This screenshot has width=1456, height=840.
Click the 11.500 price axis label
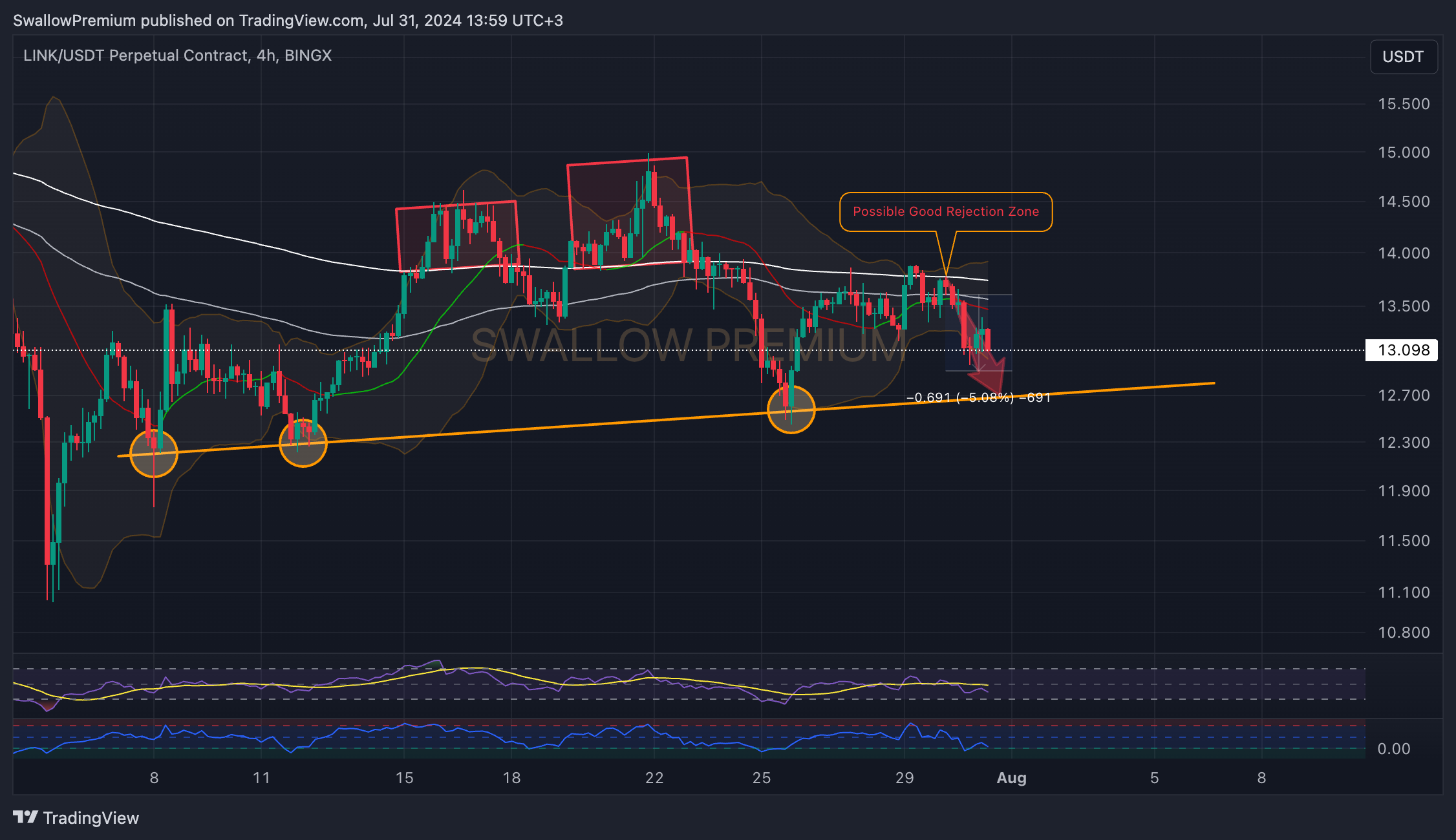click(1404, 541)
